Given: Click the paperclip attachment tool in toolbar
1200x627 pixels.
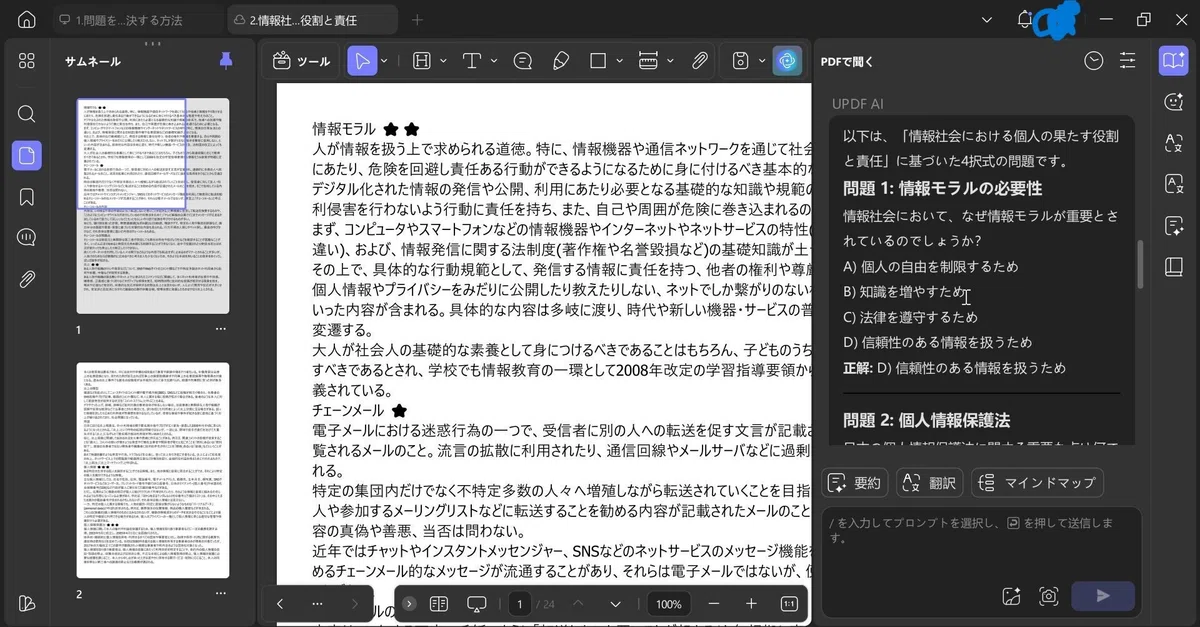Looking at the screenshot, I should pyautogui.click(x=700, y=61).
